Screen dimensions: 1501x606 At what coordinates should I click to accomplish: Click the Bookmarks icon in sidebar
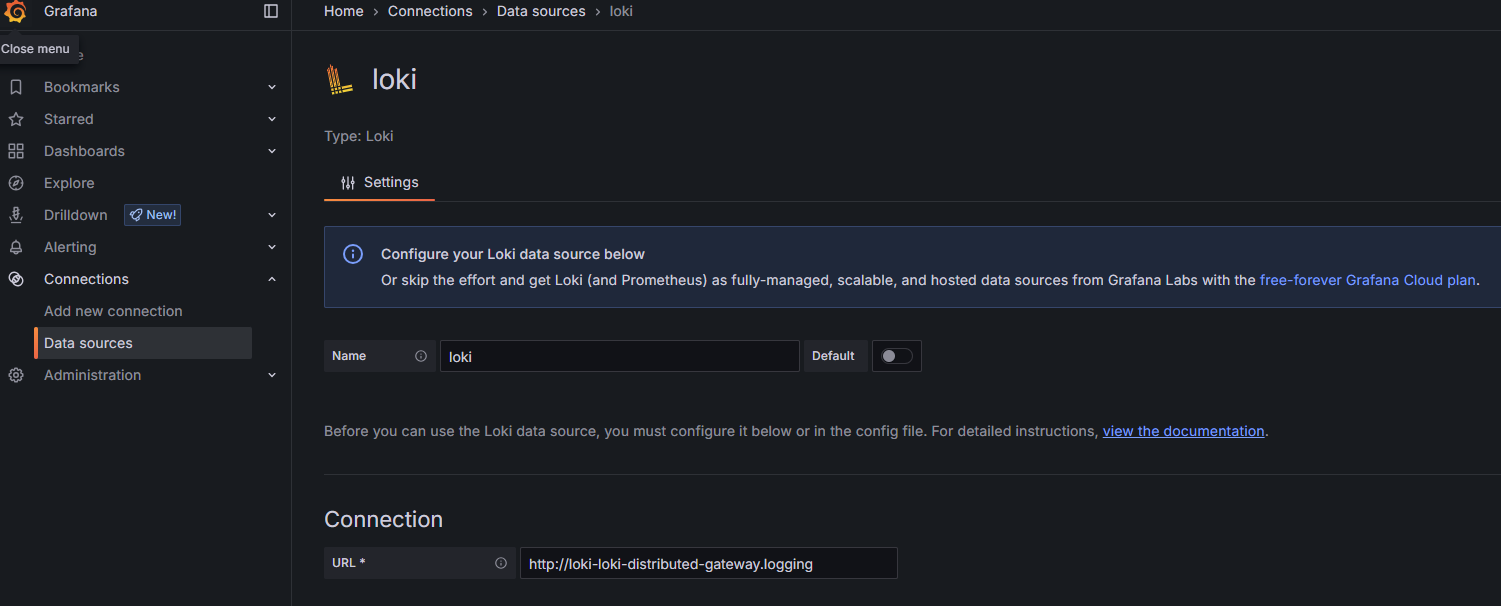(x=16, y=87)
